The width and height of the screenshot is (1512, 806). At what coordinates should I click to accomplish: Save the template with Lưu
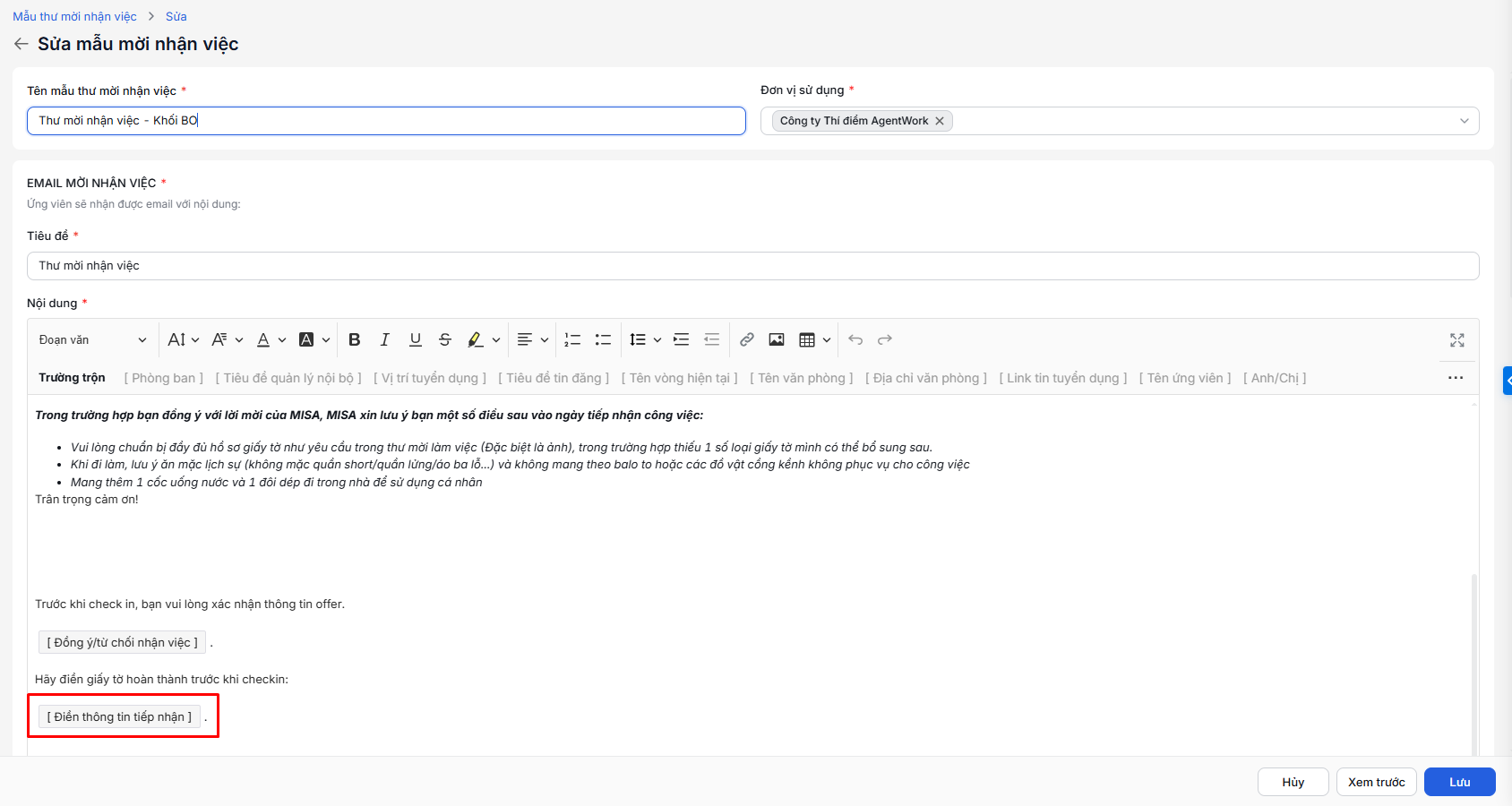(x=1460, y=782)
